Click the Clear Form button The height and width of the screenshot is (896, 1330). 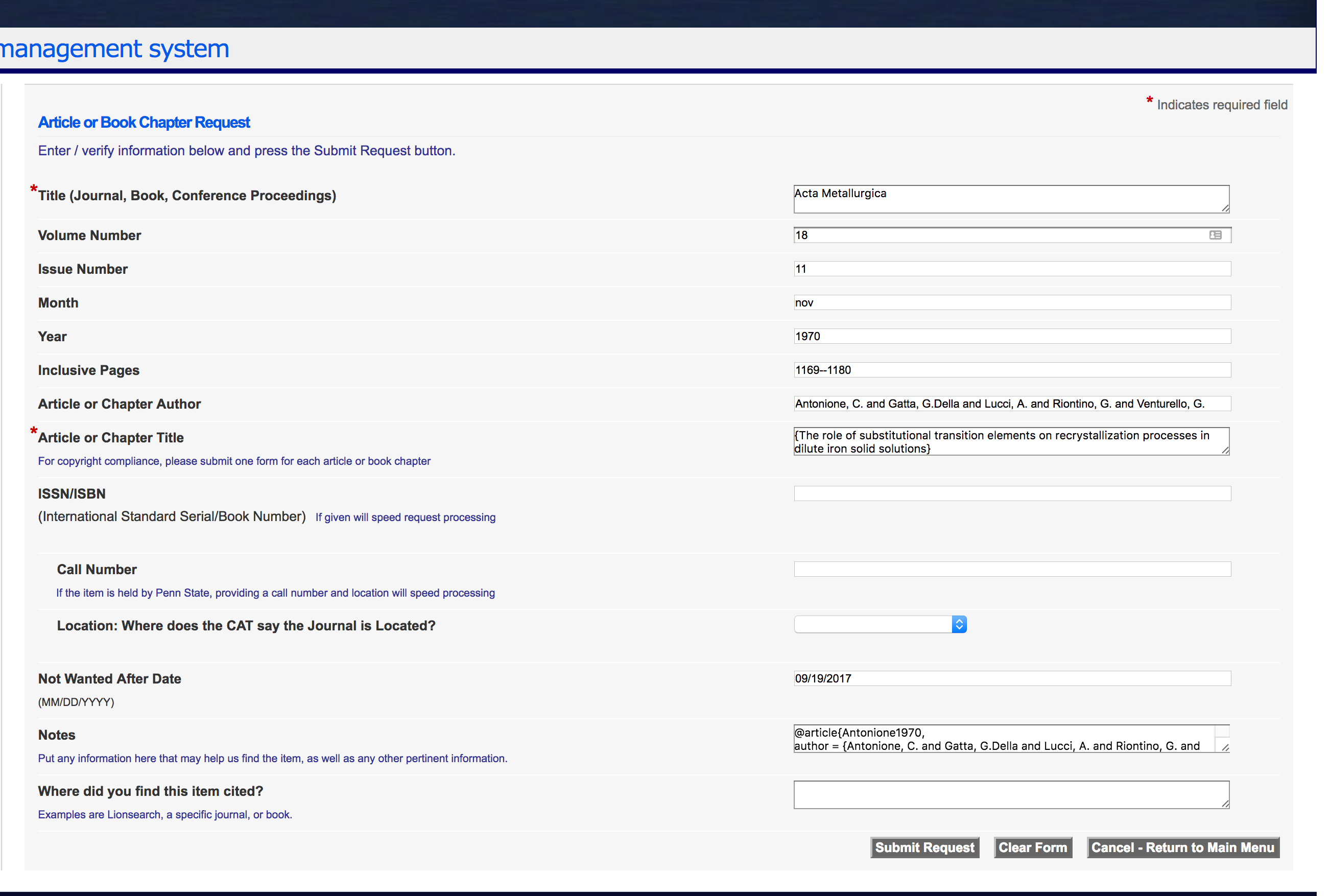[1032, 847]
